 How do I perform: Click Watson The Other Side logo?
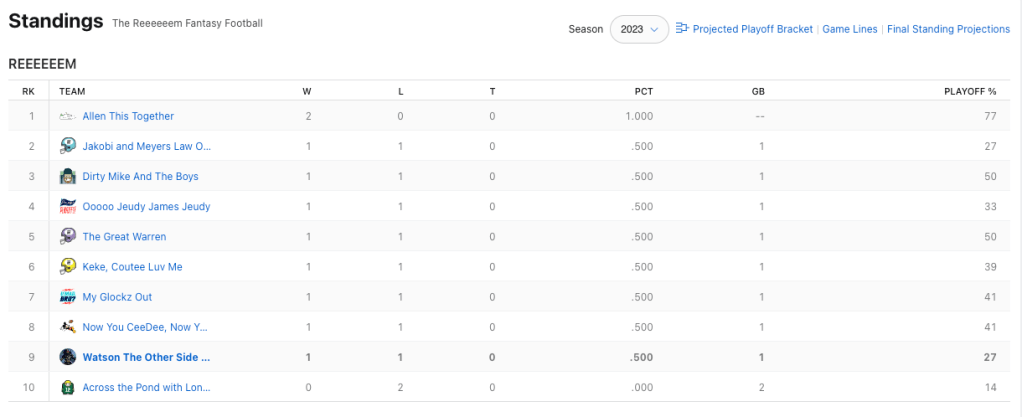click(68, 357)
